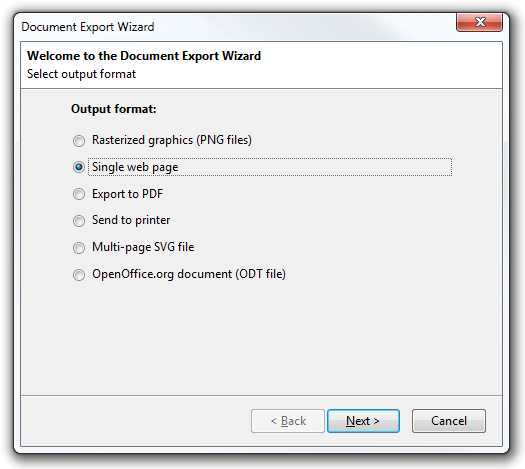Click the Document Export Wizard title bar text

pos(88,27)
